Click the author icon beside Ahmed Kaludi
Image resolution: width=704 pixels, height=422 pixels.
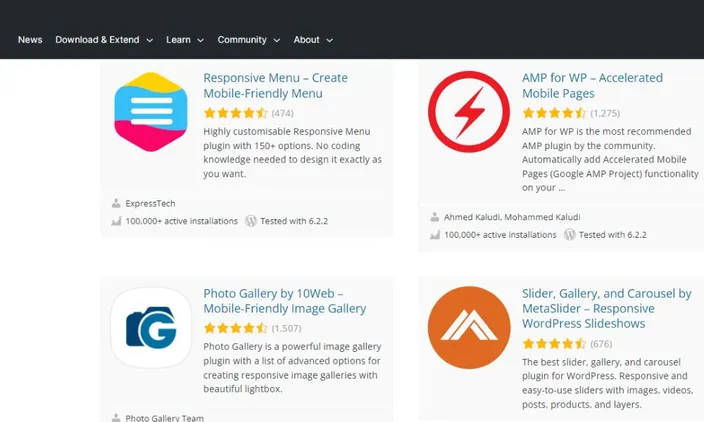pos(435,217)
